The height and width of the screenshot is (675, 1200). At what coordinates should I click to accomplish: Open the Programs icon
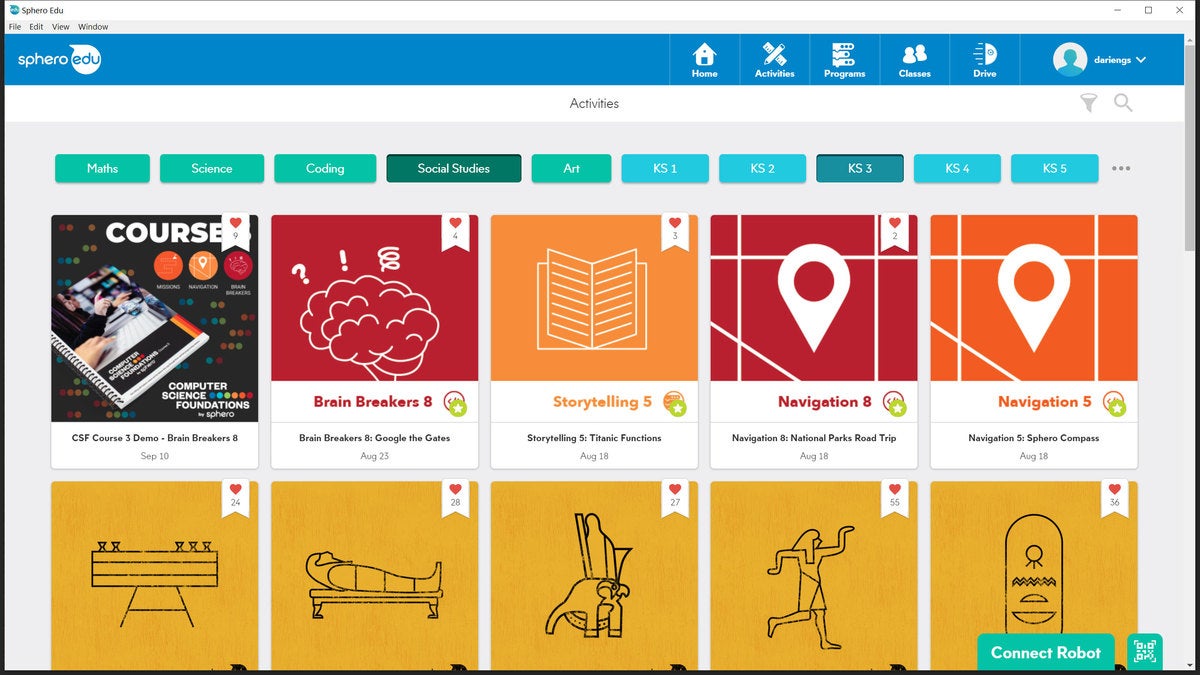click(844, 54)
